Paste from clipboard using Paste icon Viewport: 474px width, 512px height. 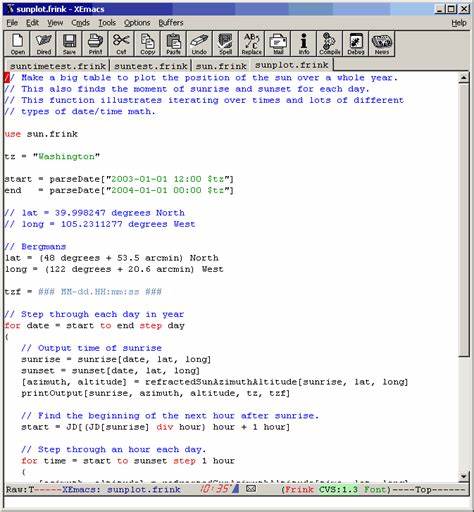[173, 44]
